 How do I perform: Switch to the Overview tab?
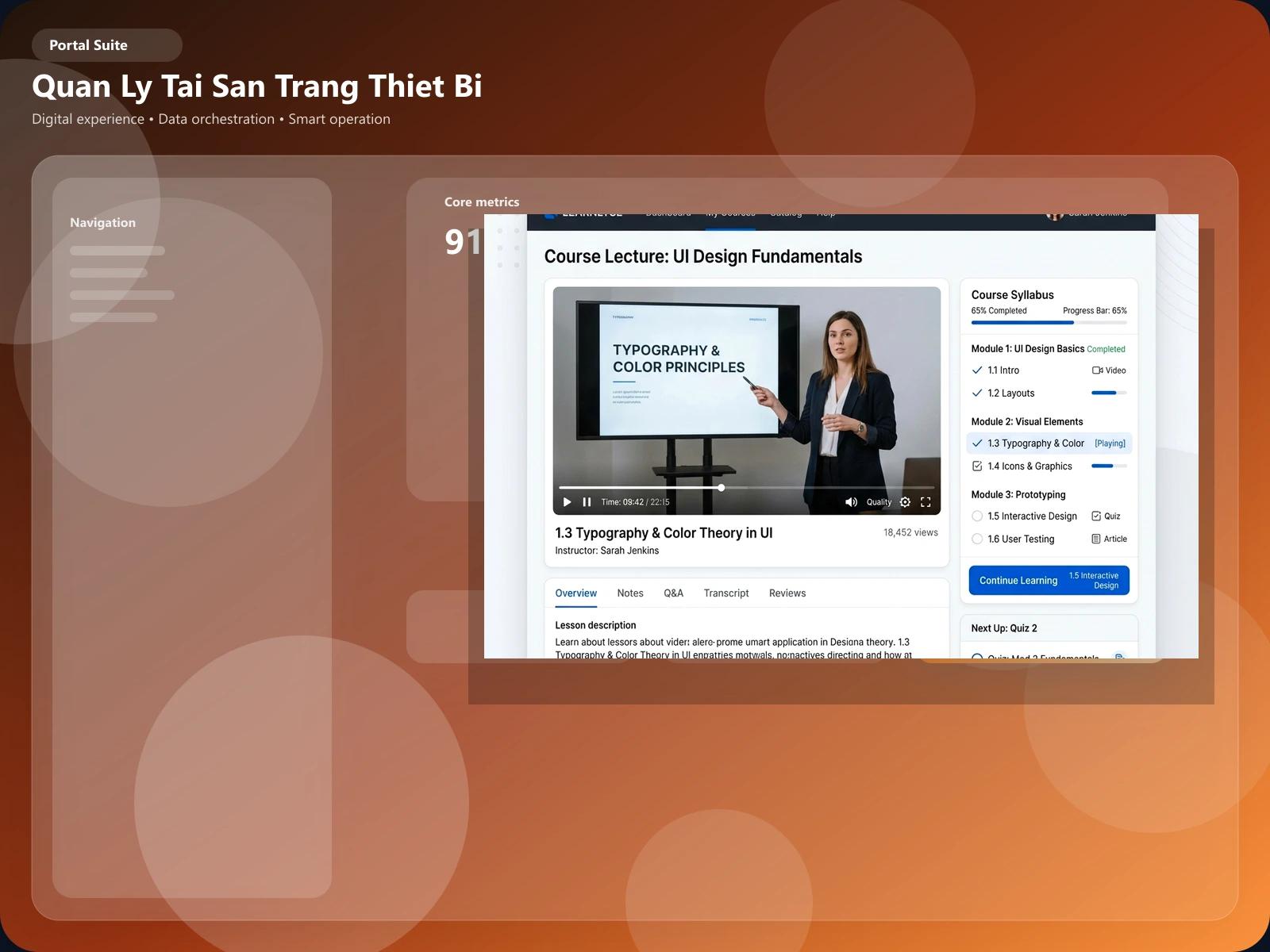click(576, 593)
